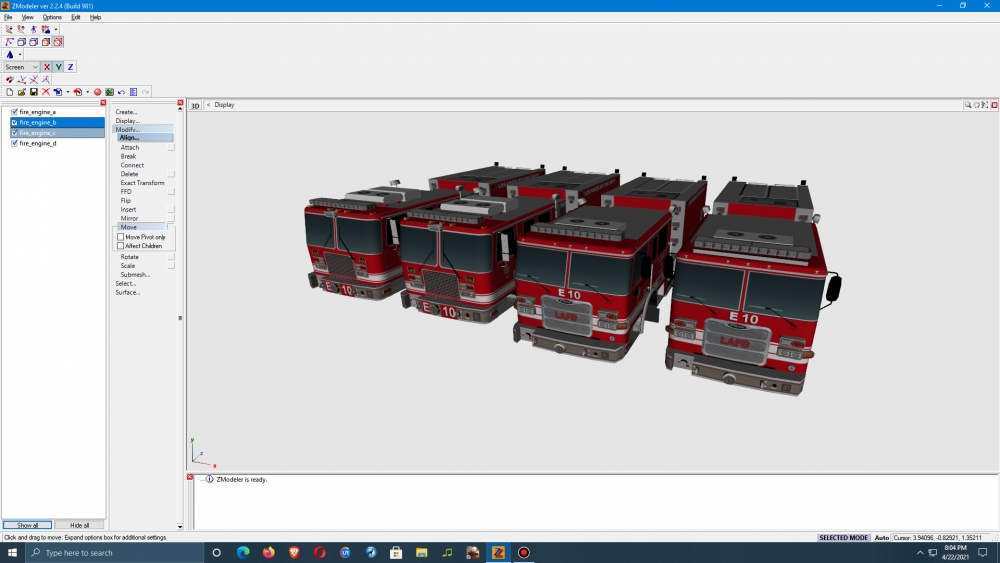Image resolution: width=1000 pixels, height=563 pixels.
Task: Toggle fire_engine_a visibility checkbox
Action: [x=15, y=112]
